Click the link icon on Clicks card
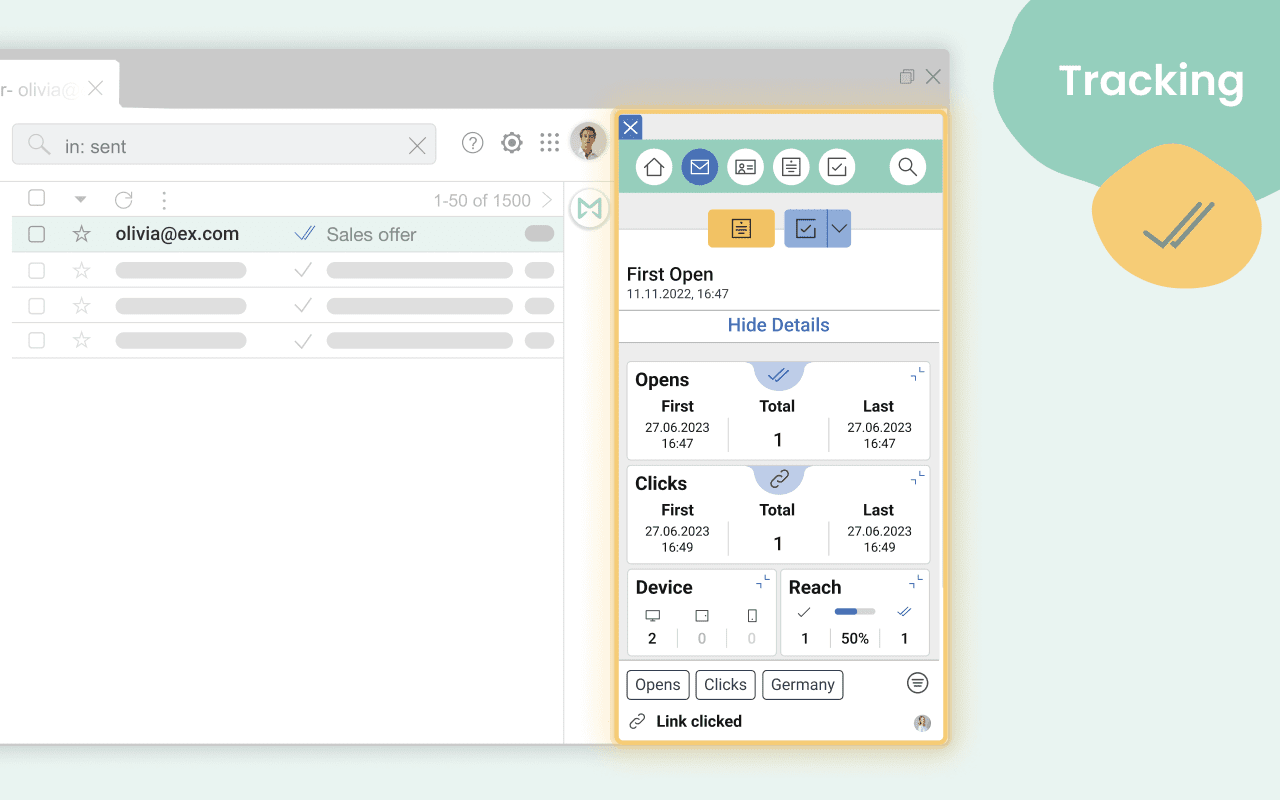The image size is (1280, 800). click(x=779, y=479)
